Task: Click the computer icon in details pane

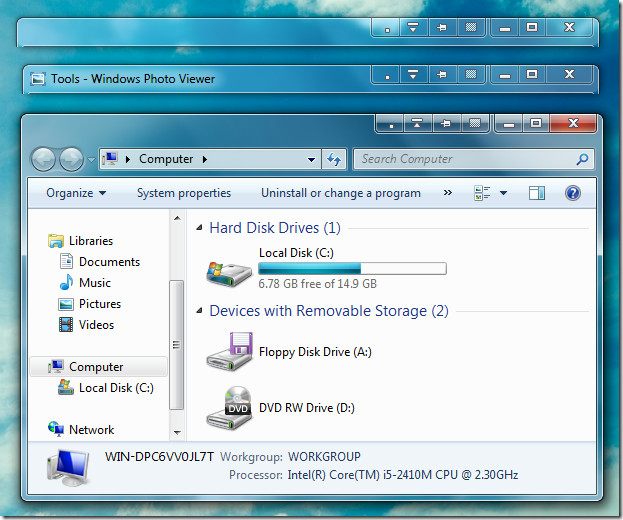Action: click(68, 468)
